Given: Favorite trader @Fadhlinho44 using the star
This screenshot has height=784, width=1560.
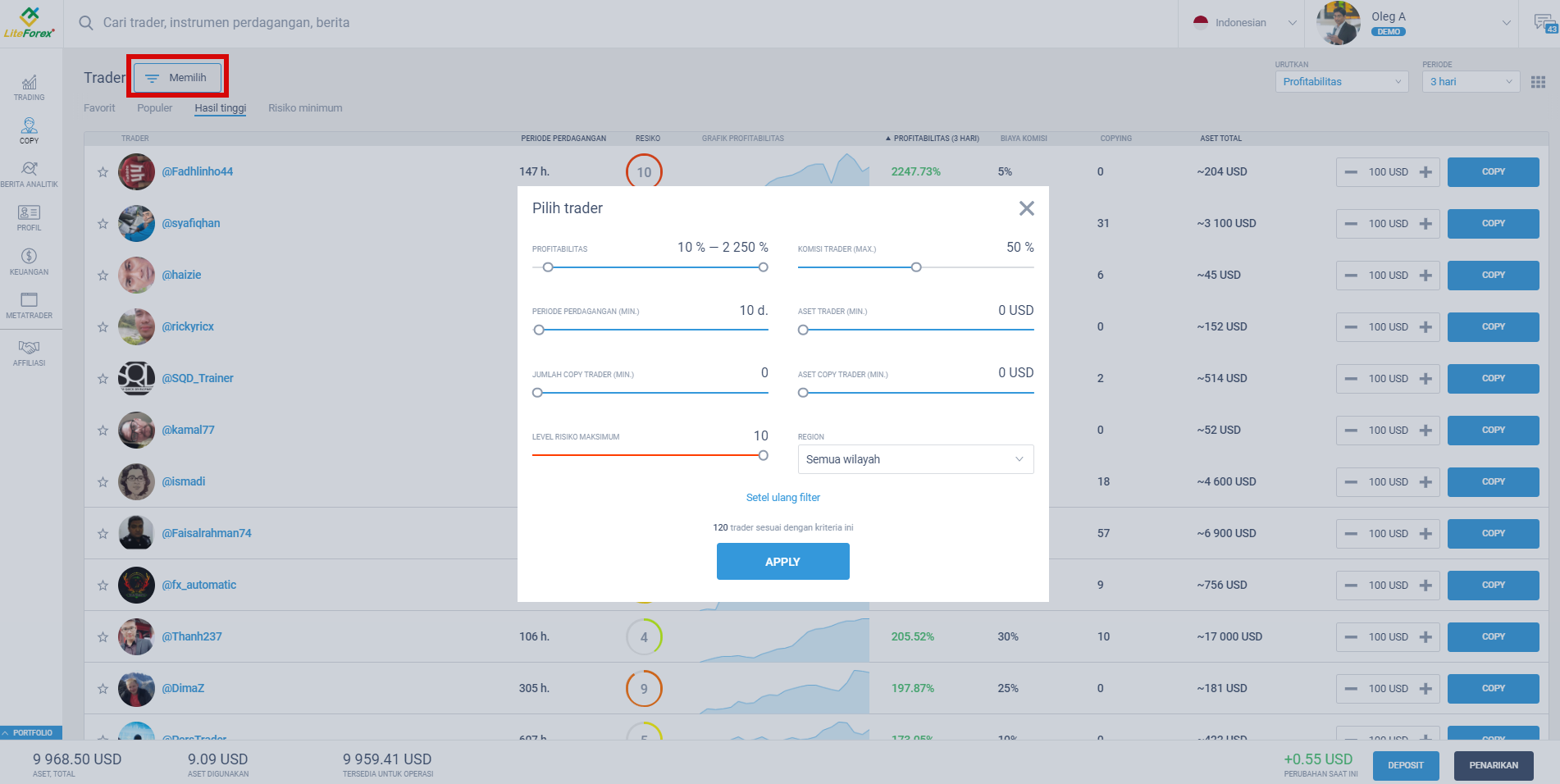Looking at the screenshot, I should tap(103, 171).
